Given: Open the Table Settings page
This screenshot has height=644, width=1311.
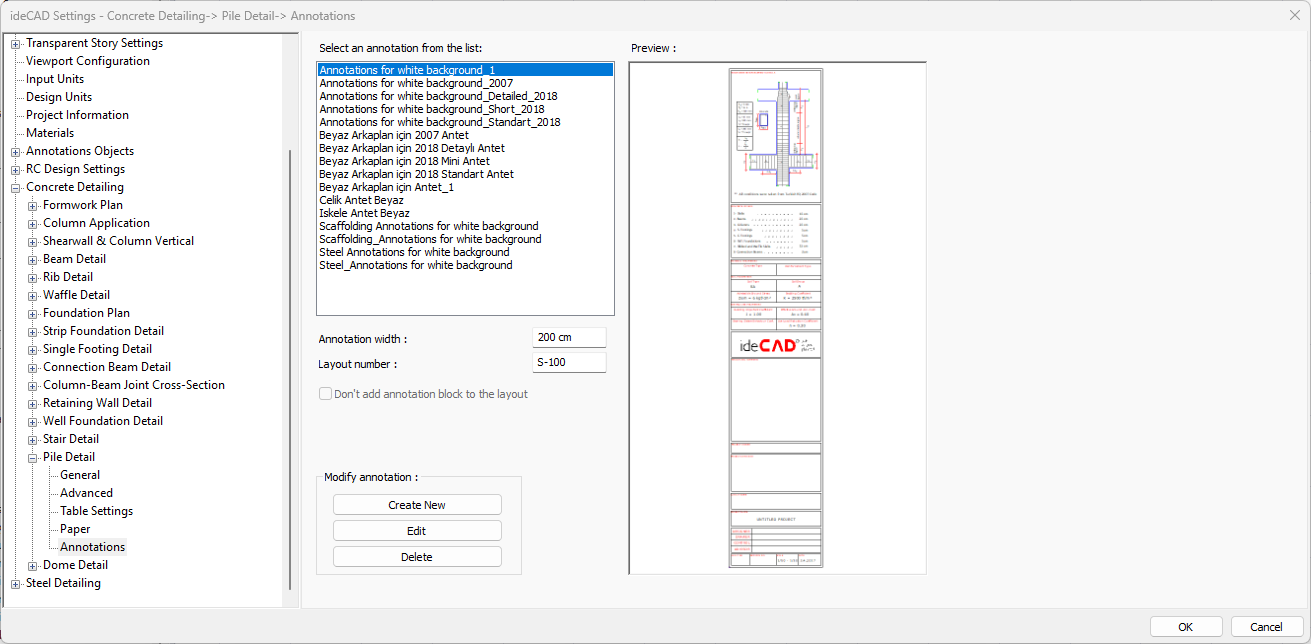Looking at the screenshot, I should point(96,511).
